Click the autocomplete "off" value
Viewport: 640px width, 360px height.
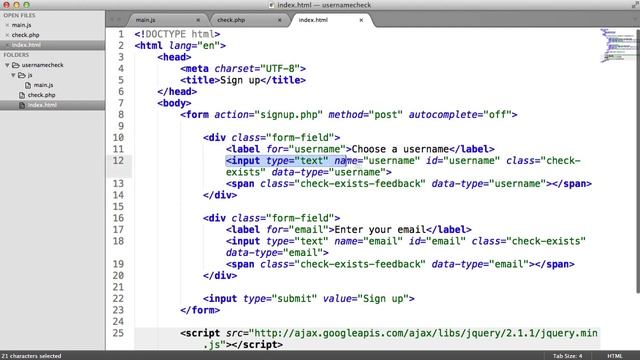pyautogui.click(x=497, y=115)
